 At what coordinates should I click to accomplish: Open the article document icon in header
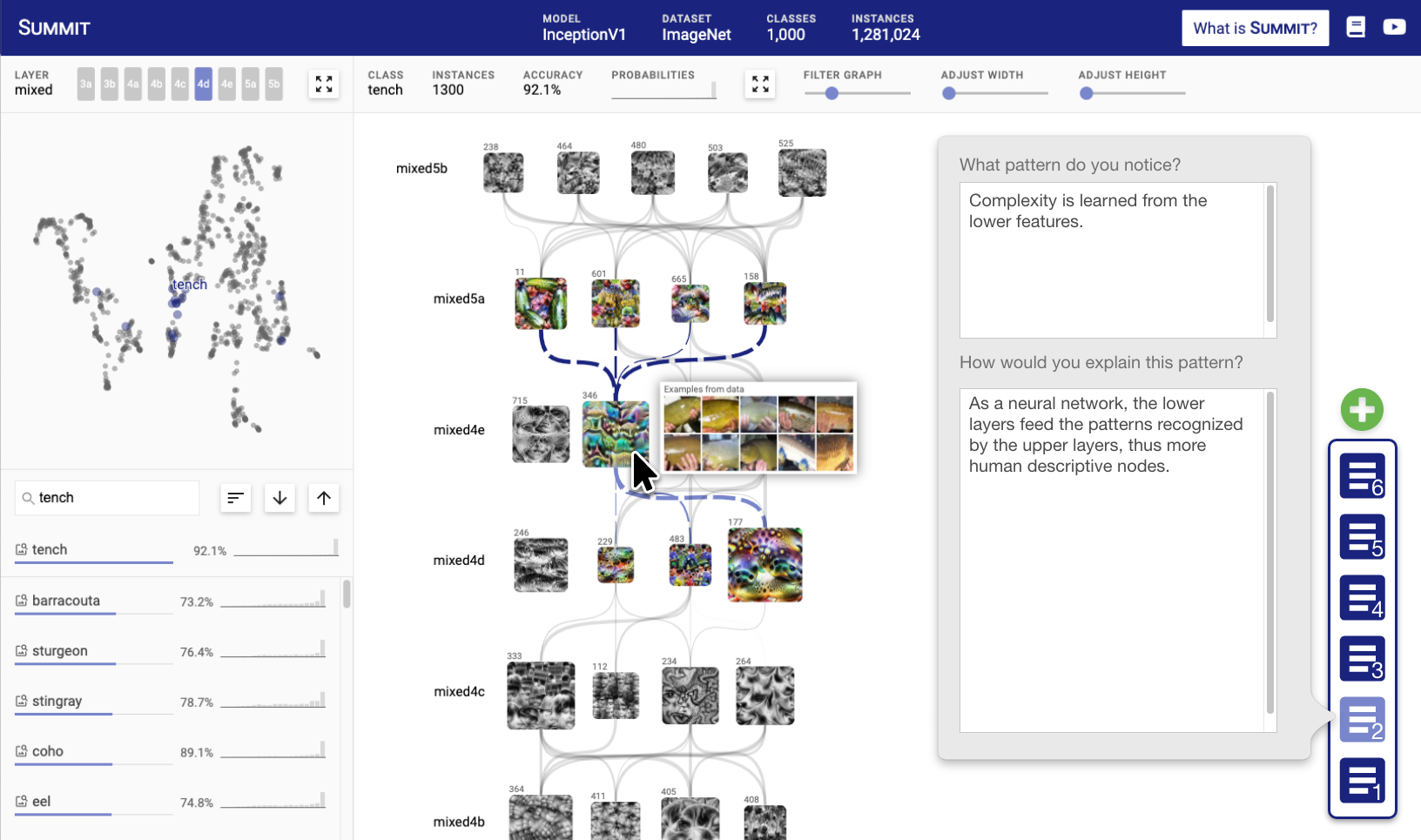[x=1356, y=27]
